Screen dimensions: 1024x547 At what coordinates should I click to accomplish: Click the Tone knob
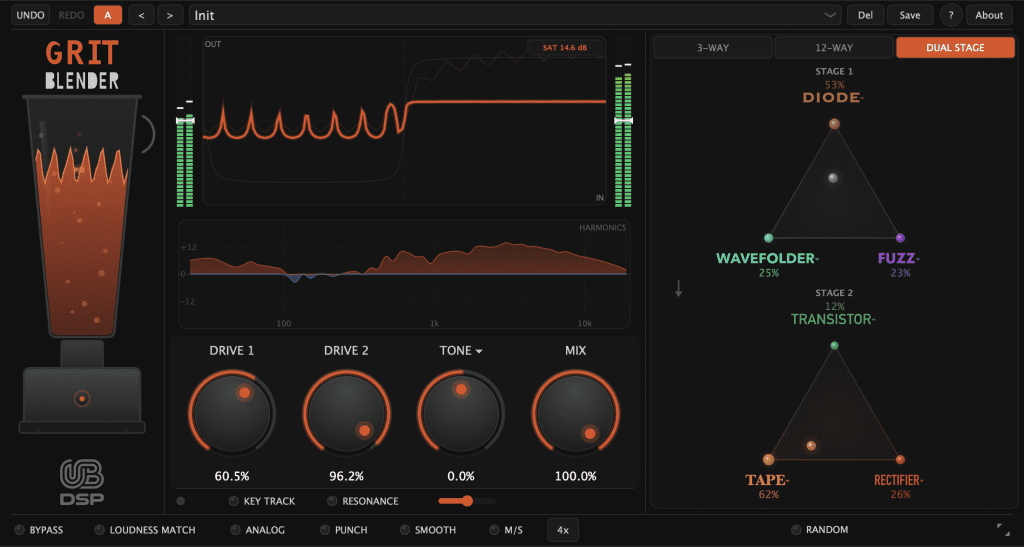click(x=461, y=413)
